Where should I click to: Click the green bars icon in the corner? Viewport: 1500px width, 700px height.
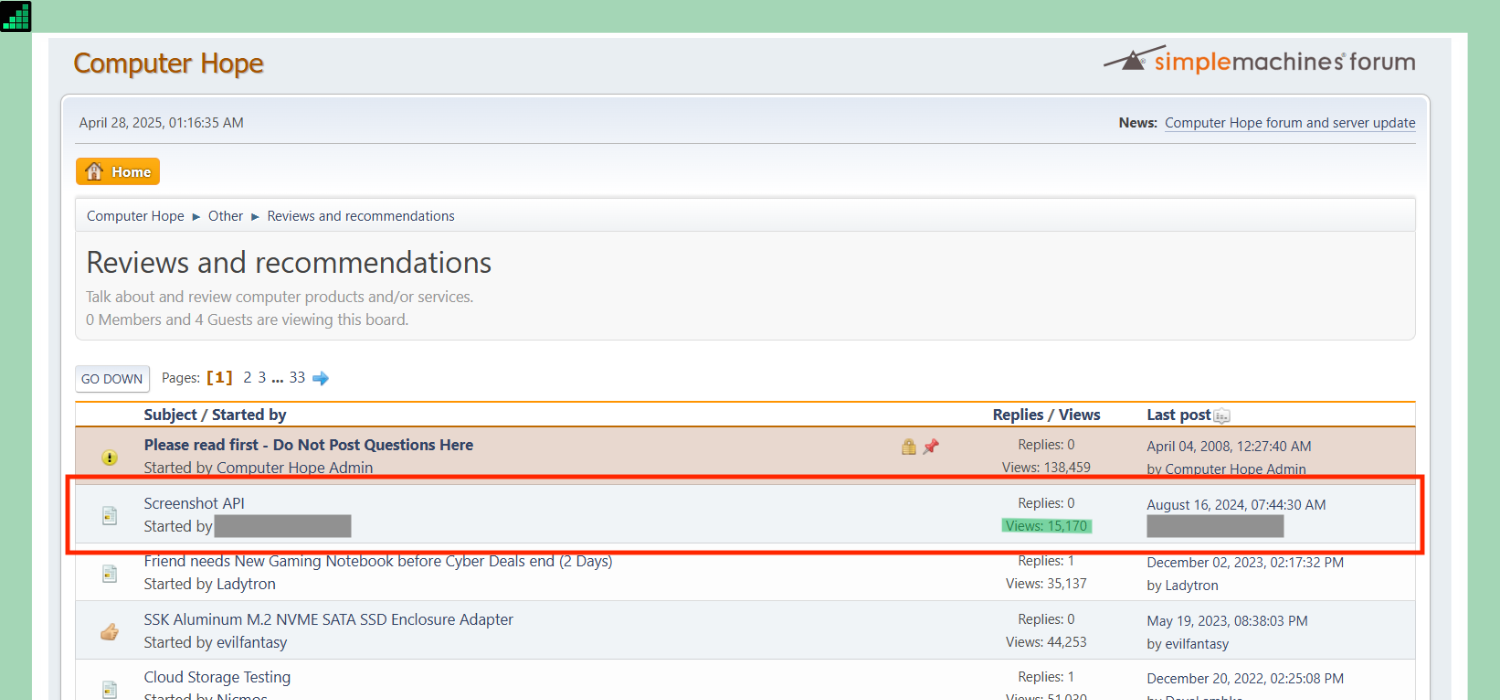coord(16,16)
